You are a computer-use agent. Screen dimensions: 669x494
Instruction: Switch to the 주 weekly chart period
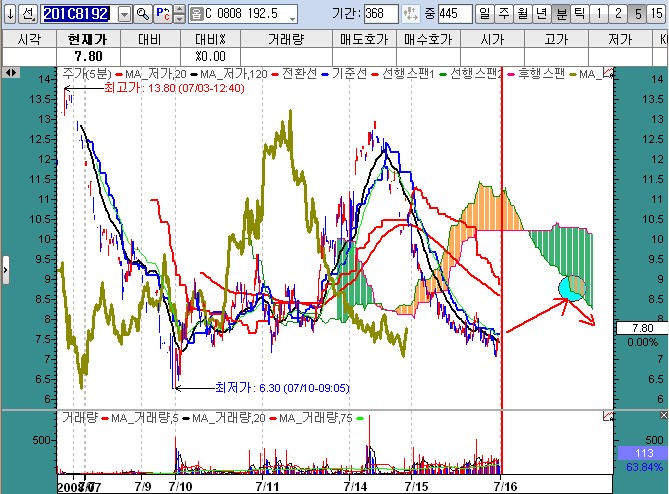coord(503,15)
